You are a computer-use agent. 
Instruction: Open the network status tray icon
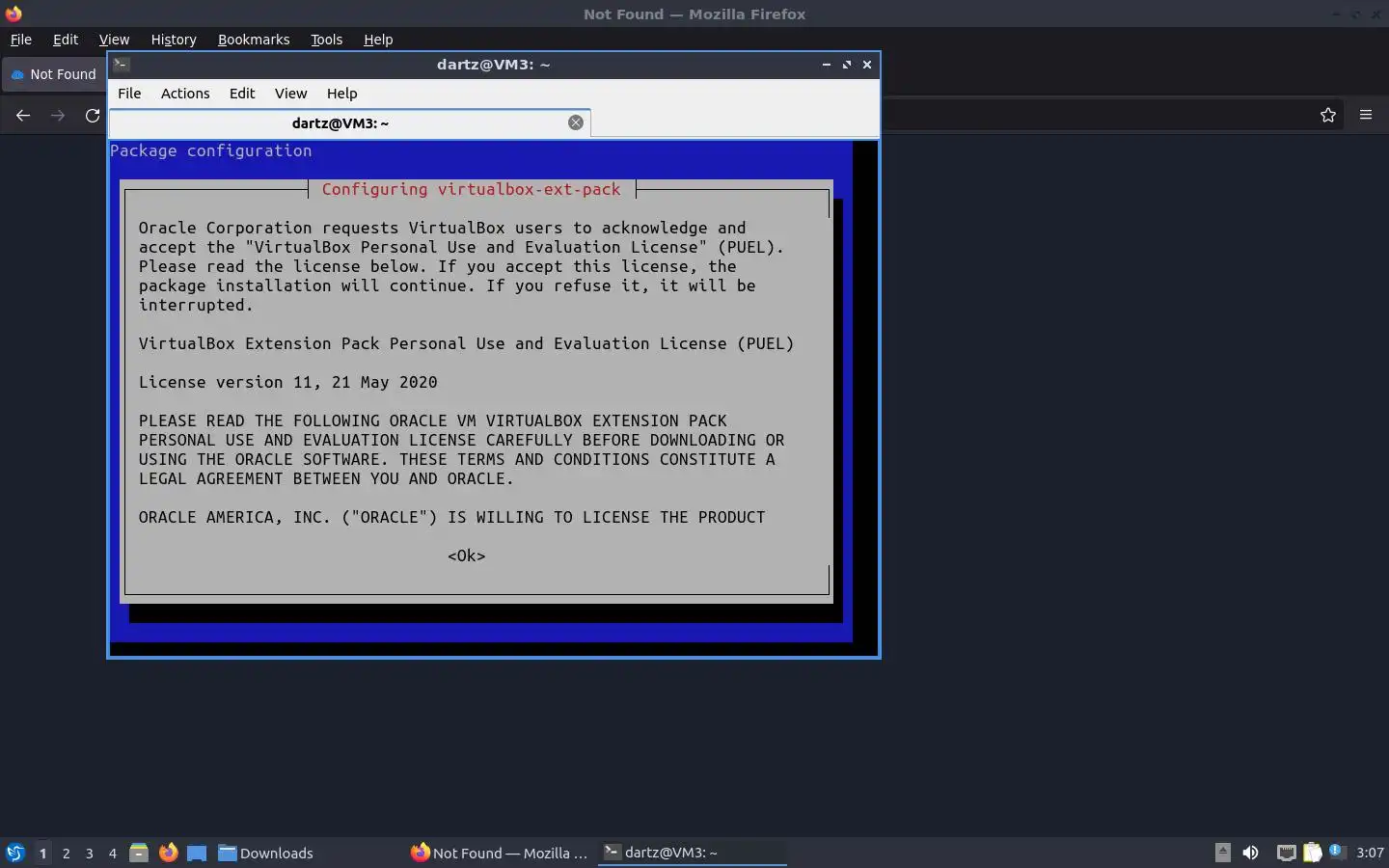click(1286, 853)
